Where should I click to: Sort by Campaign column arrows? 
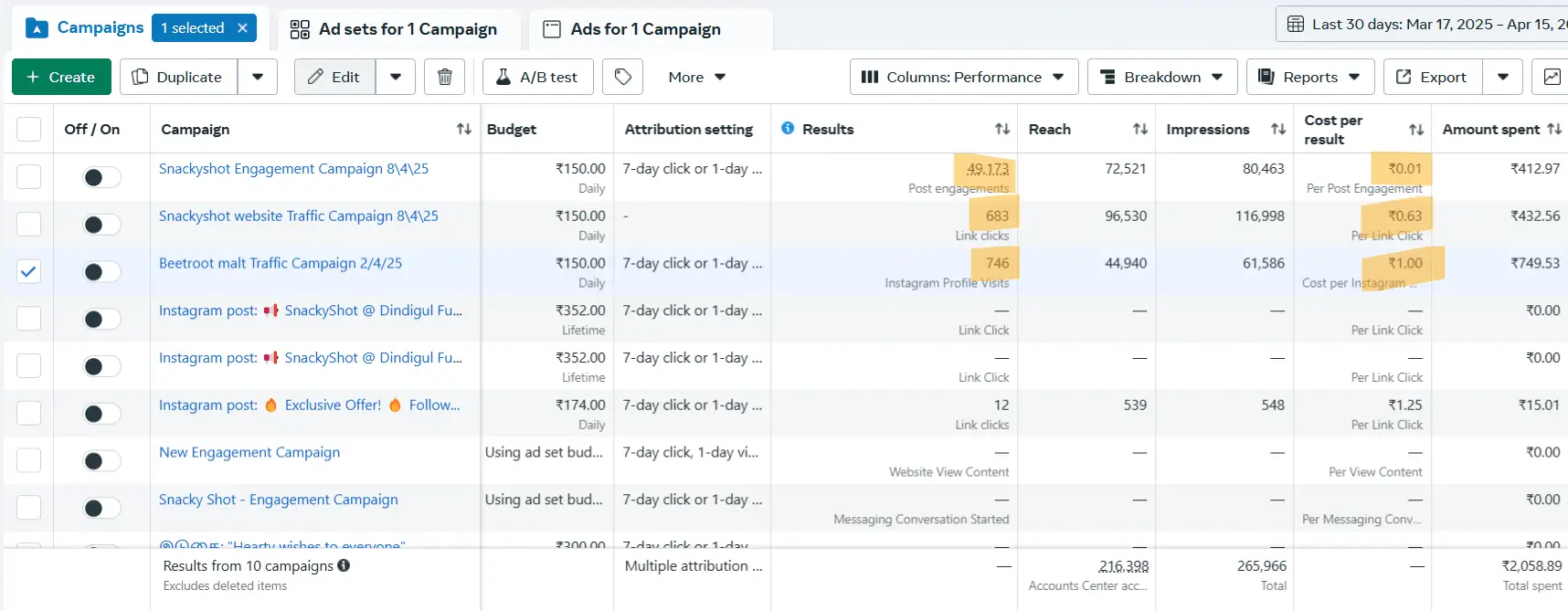click(x=464, y=130)
